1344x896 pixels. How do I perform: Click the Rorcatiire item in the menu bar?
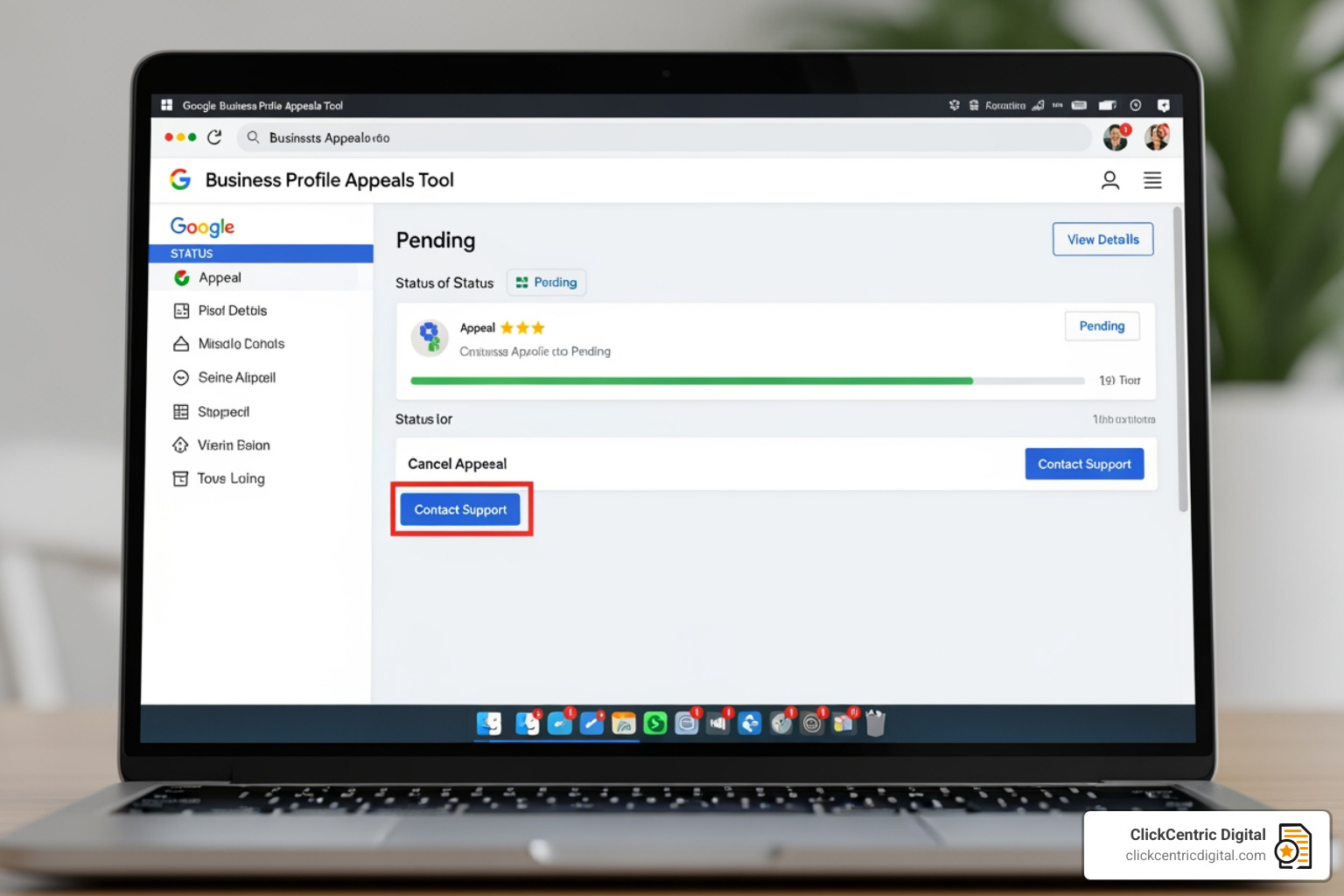point(1005,105)
